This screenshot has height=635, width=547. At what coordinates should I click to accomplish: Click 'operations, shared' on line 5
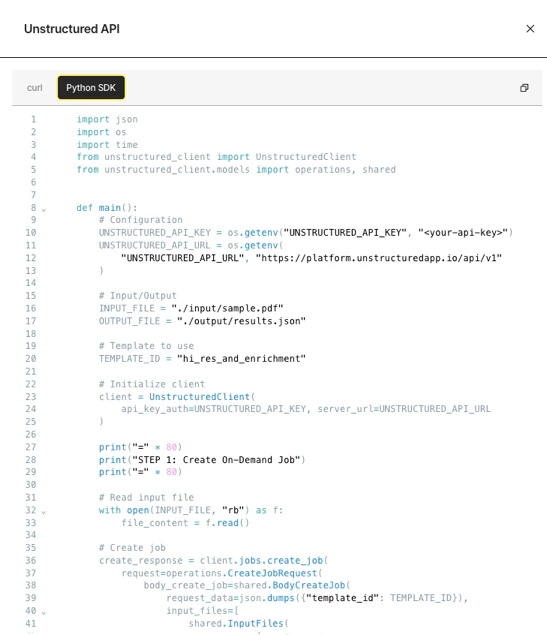click(345, 169)
